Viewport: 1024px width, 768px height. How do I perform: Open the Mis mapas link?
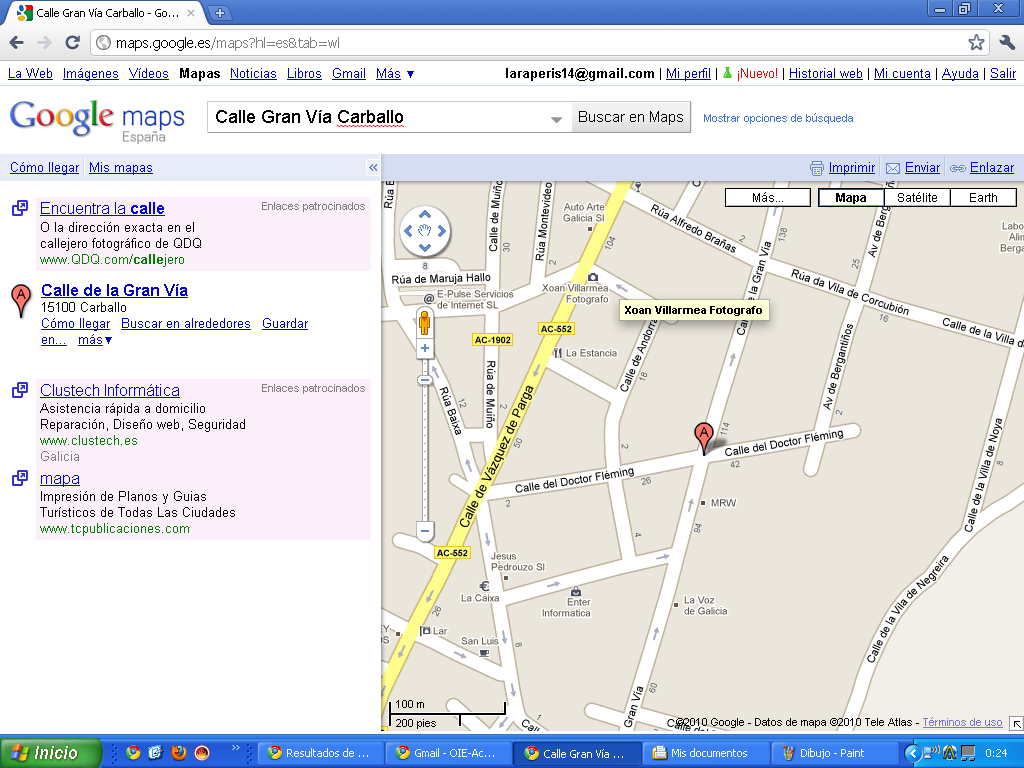point(121,168)
